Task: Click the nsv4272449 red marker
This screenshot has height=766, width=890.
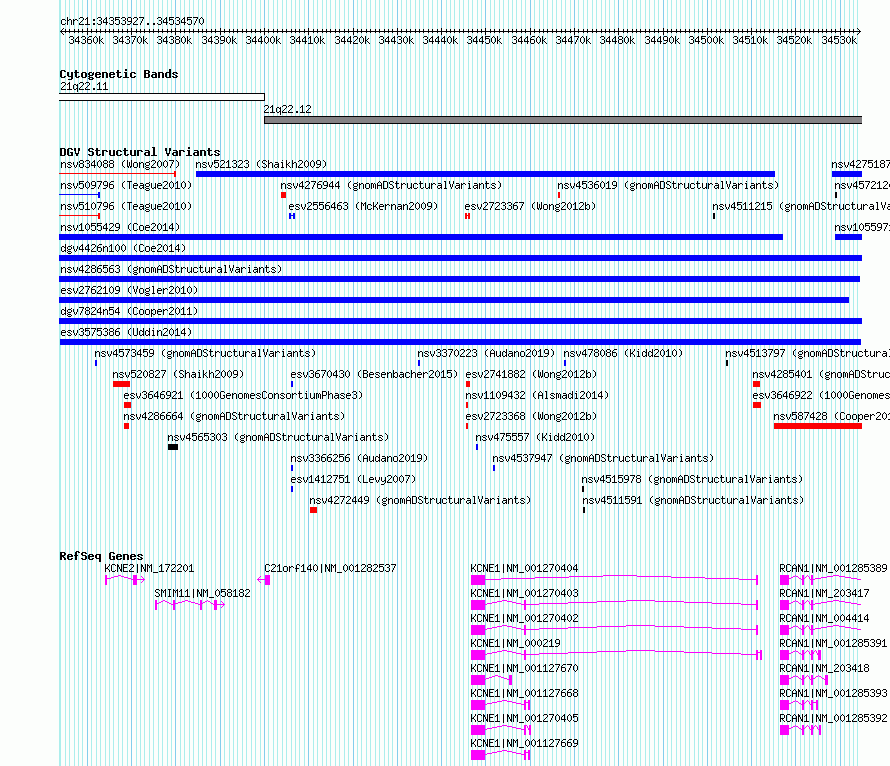Action: point(313,510)
